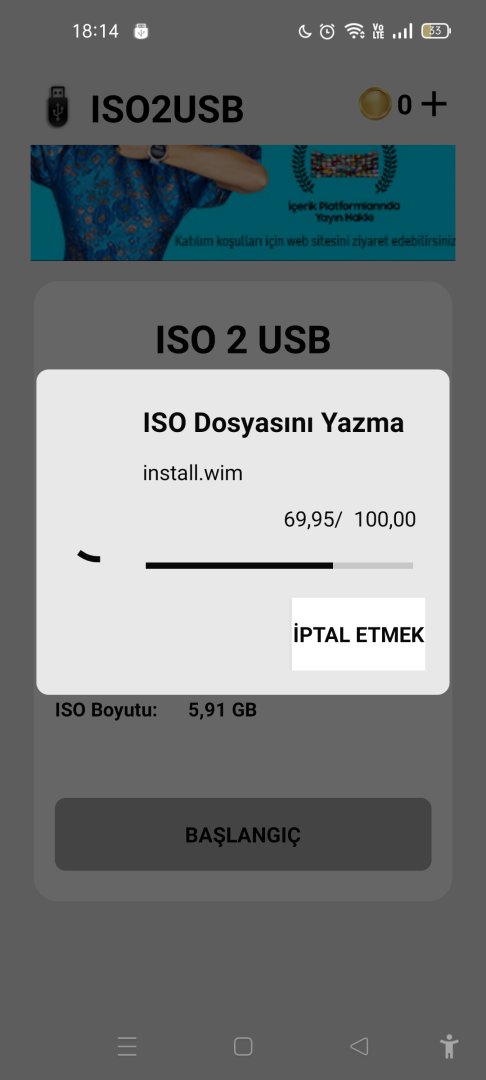Open the accessibility shortcut icon

449,1046
